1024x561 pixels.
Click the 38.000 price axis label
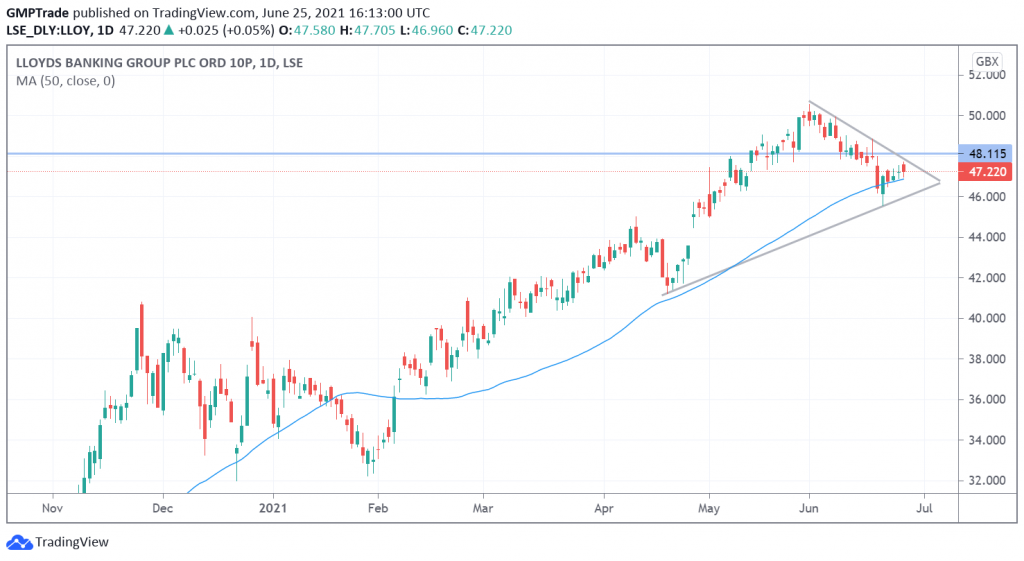click(x=987, y=359)
